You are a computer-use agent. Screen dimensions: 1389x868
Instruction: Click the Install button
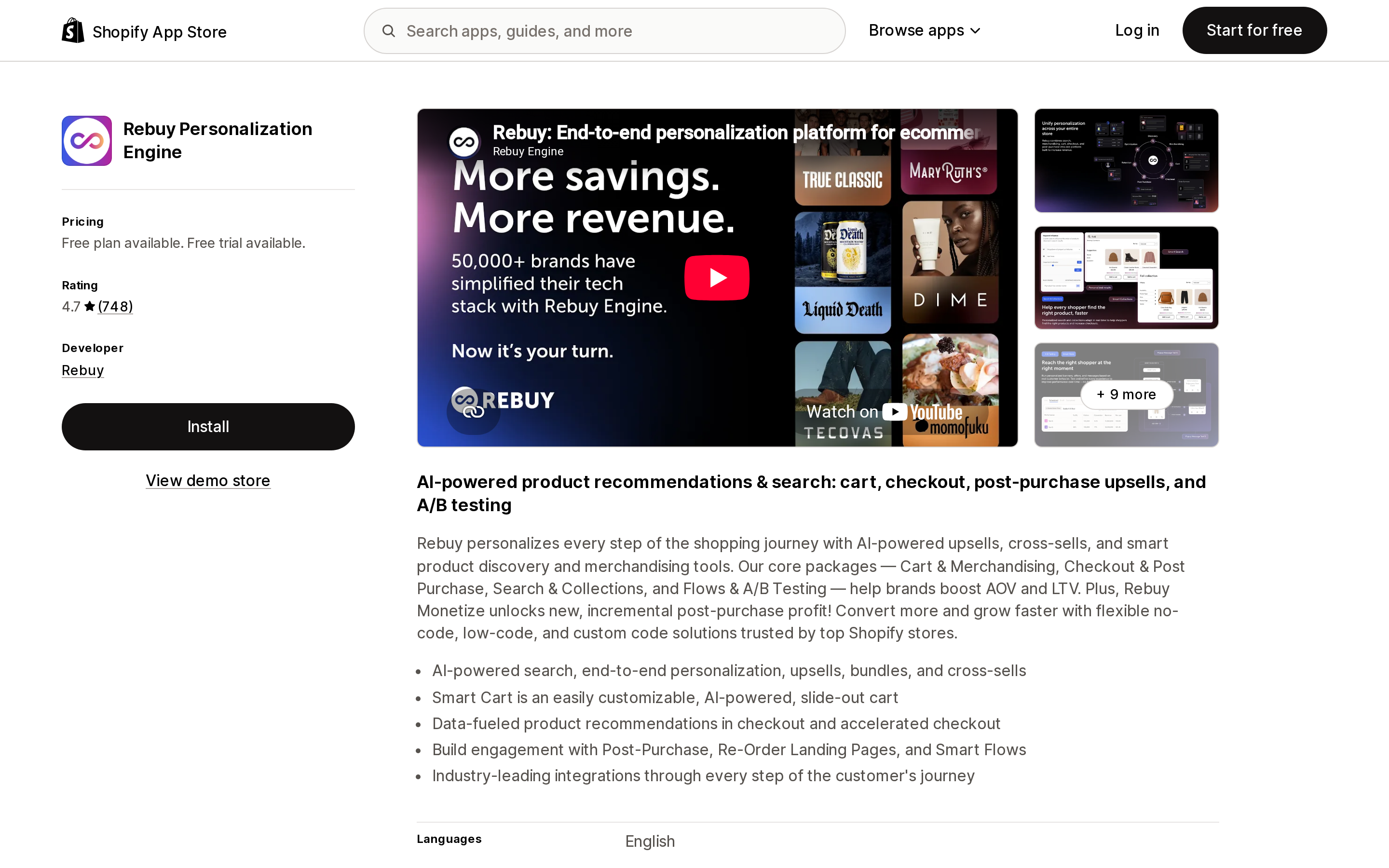[x=208, y=427]
